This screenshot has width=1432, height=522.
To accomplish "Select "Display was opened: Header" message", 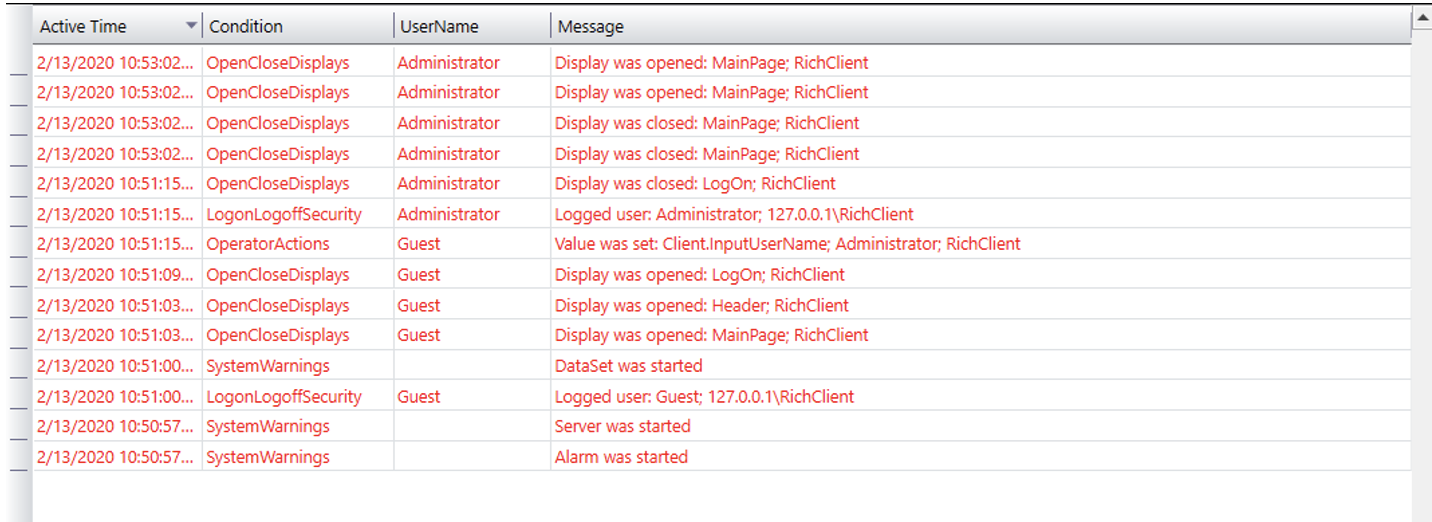I will tap(701, 305).
